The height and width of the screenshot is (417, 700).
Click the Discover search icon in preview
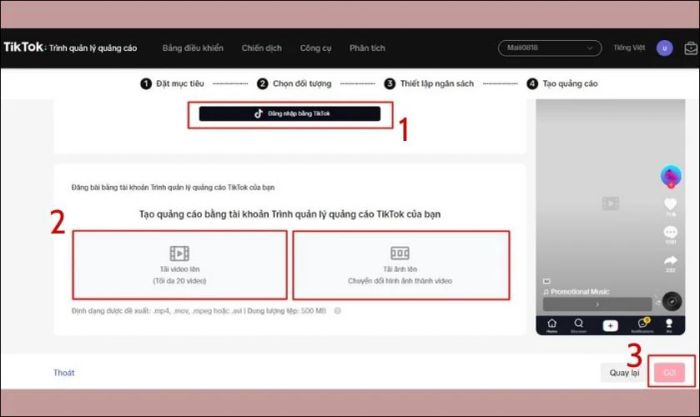(579, 325)
